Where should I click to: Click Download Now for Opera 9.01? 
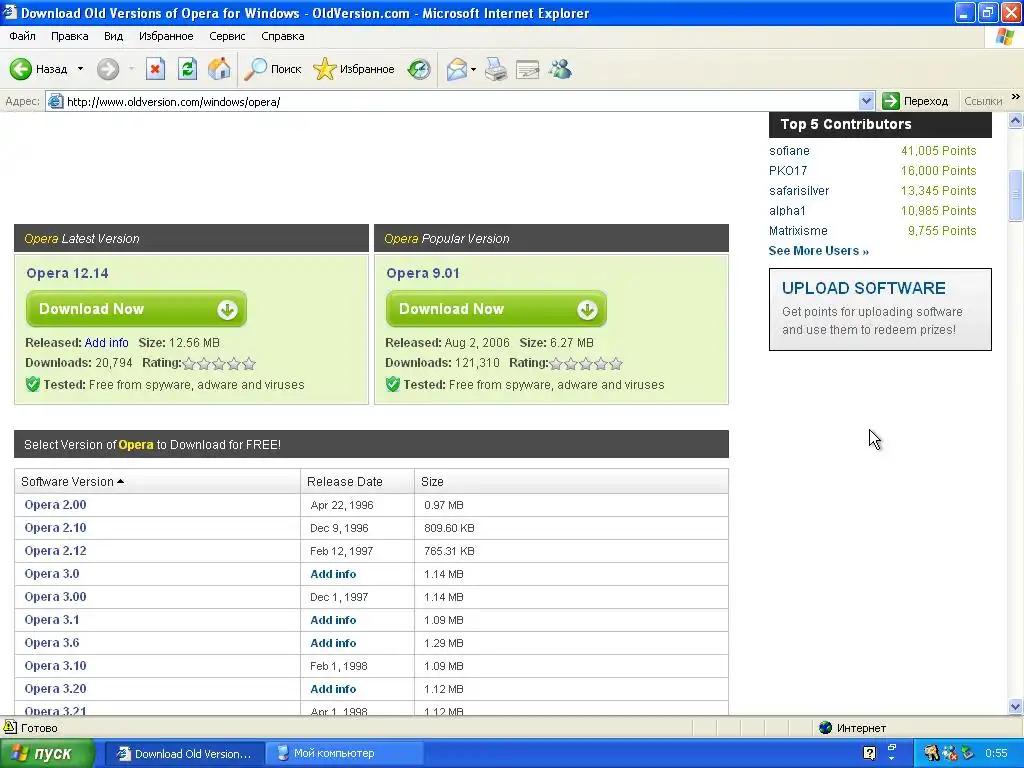(496, 309)
